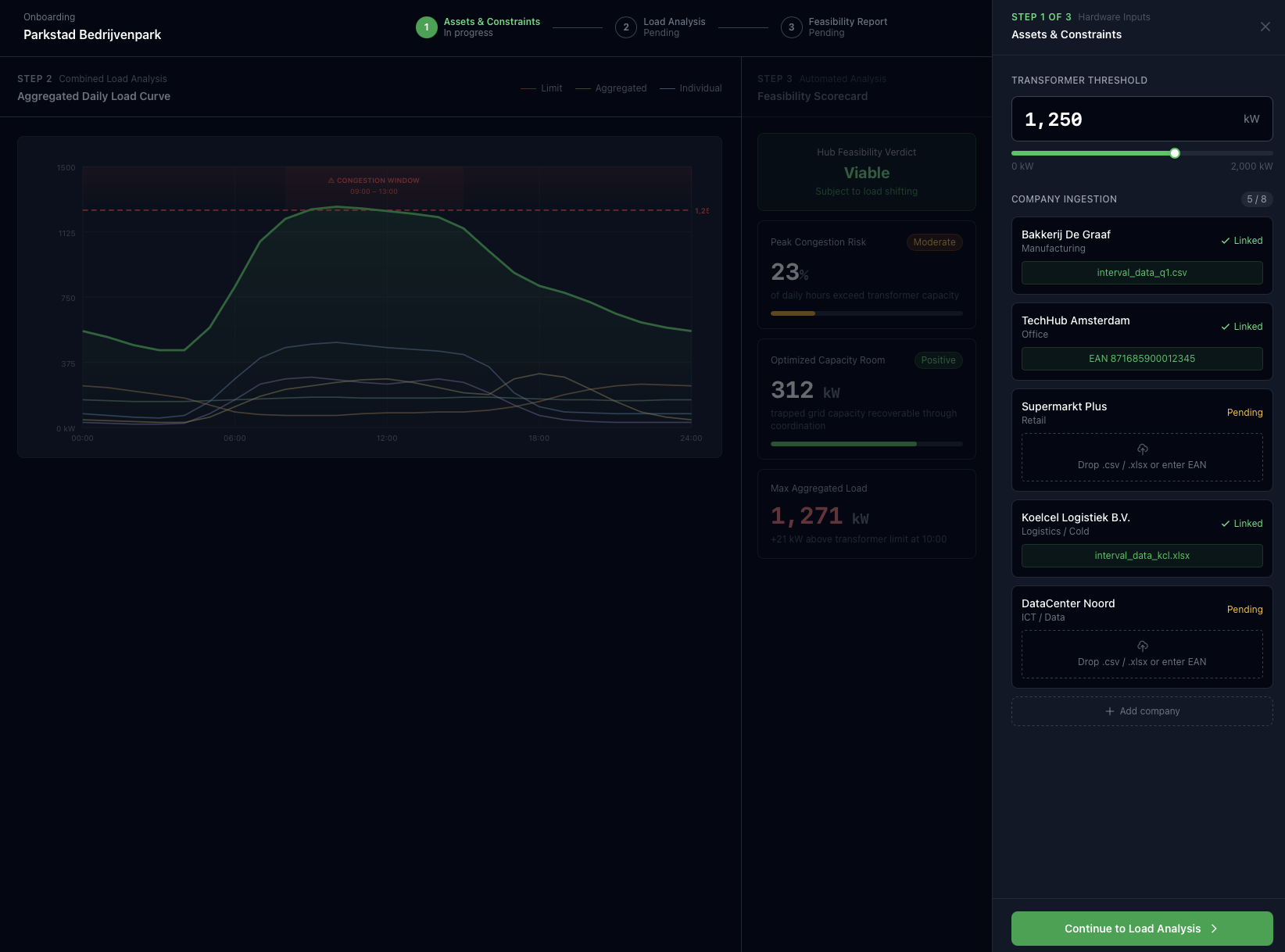Toggle Aggregated legend in chart
The width and height of the screenshot is (1285, 952).
coord(611,88)
